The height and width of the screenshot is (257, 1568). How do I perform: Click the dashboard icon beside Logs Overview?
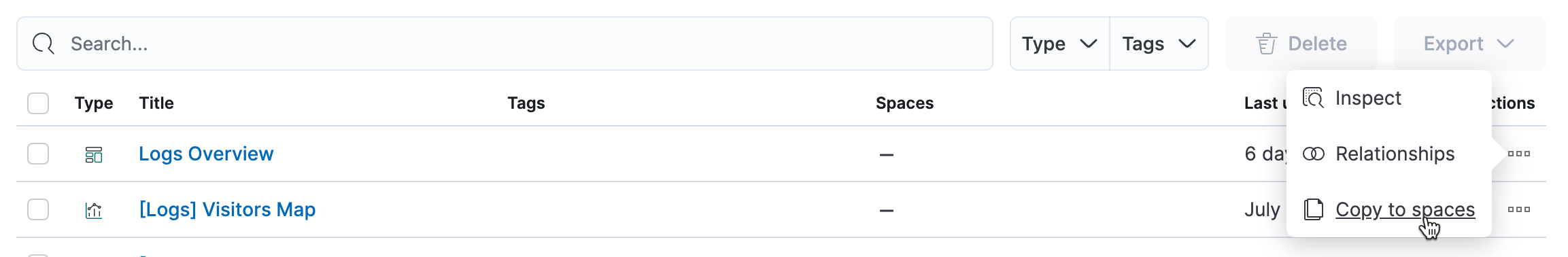click(x=94, y=154)
